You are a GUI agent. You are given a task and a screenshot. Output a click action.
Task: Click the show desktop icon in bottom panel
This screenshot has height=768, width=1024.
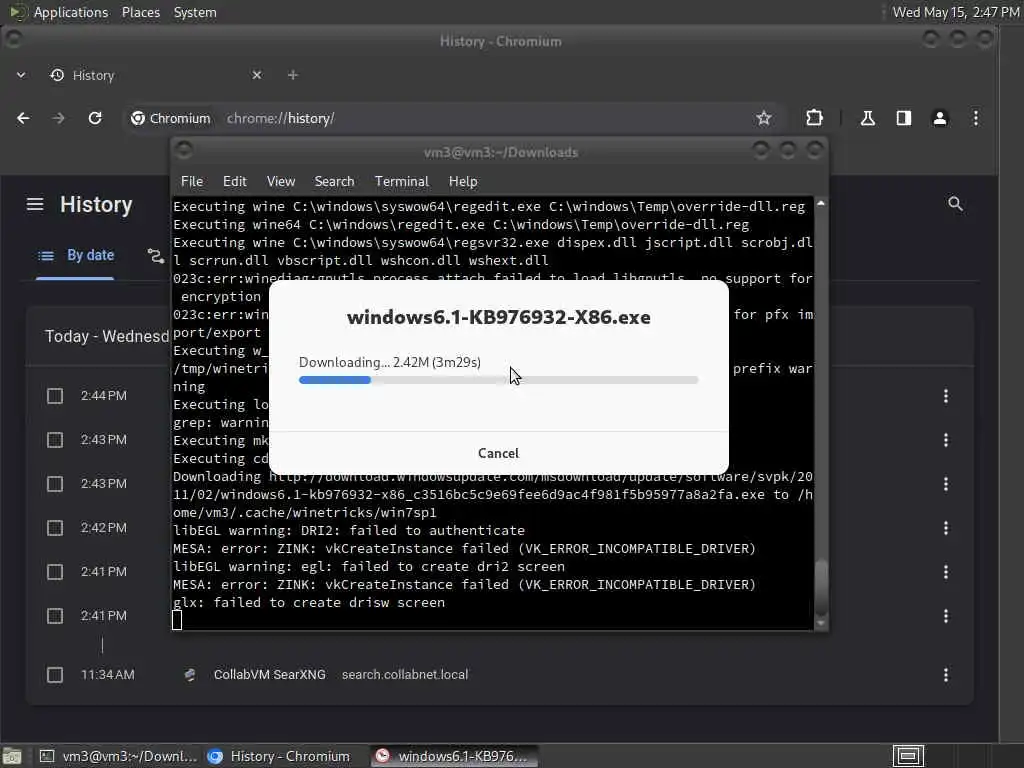[11, 756]
